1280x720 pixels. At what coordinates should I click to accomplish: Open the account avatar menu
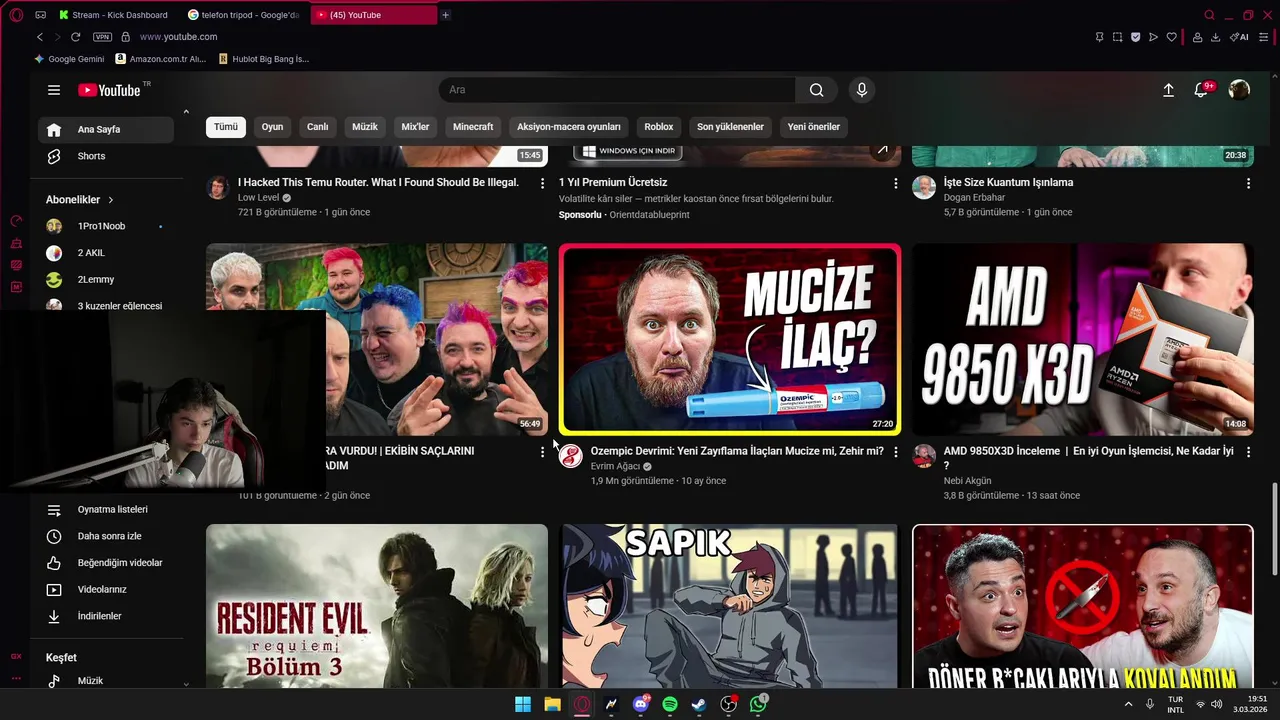1239,90
